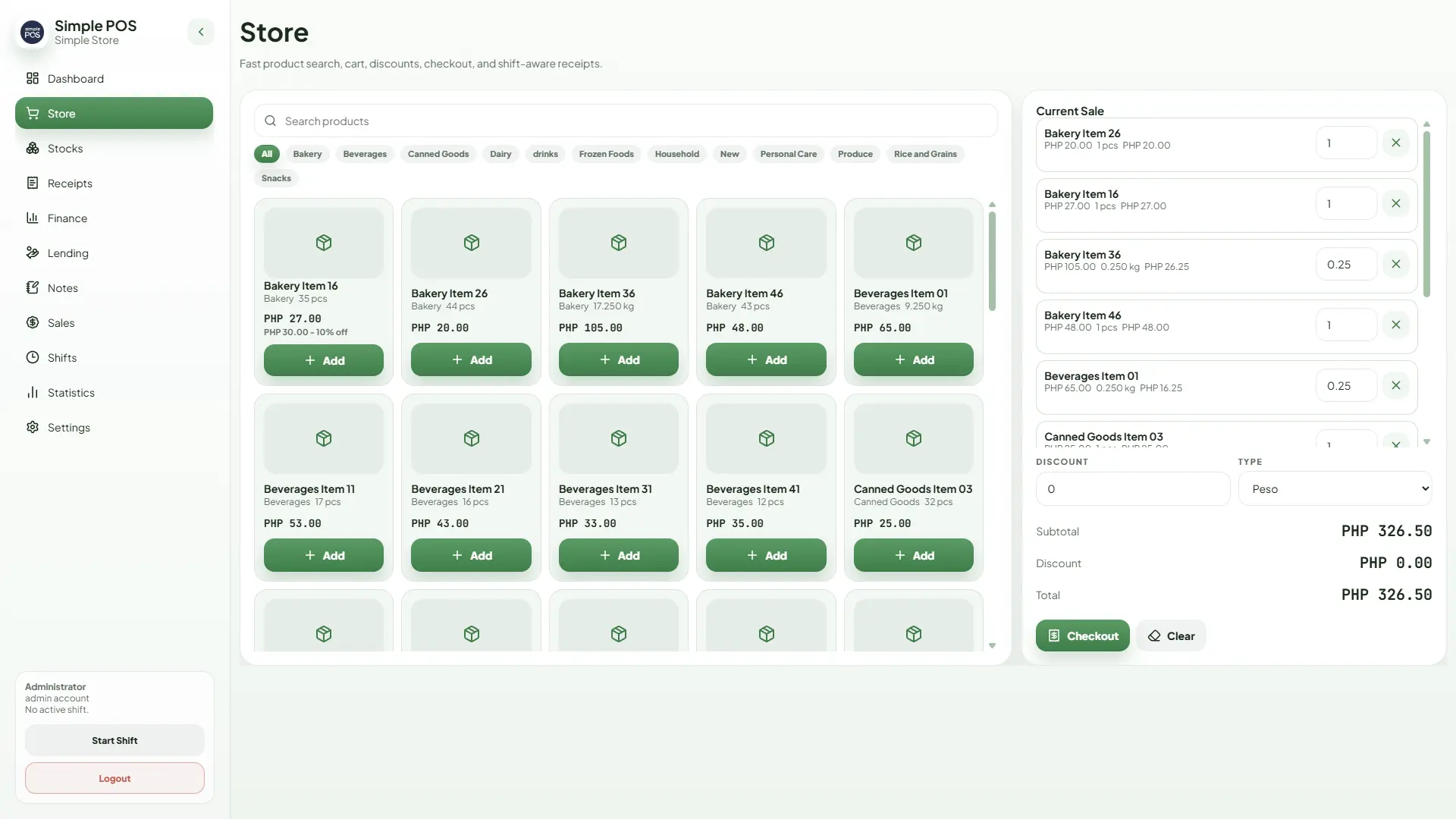Click Bakery Item 36 box icon thumbnail
Screen dimensions: 1456x819
[x=619, y=243]
